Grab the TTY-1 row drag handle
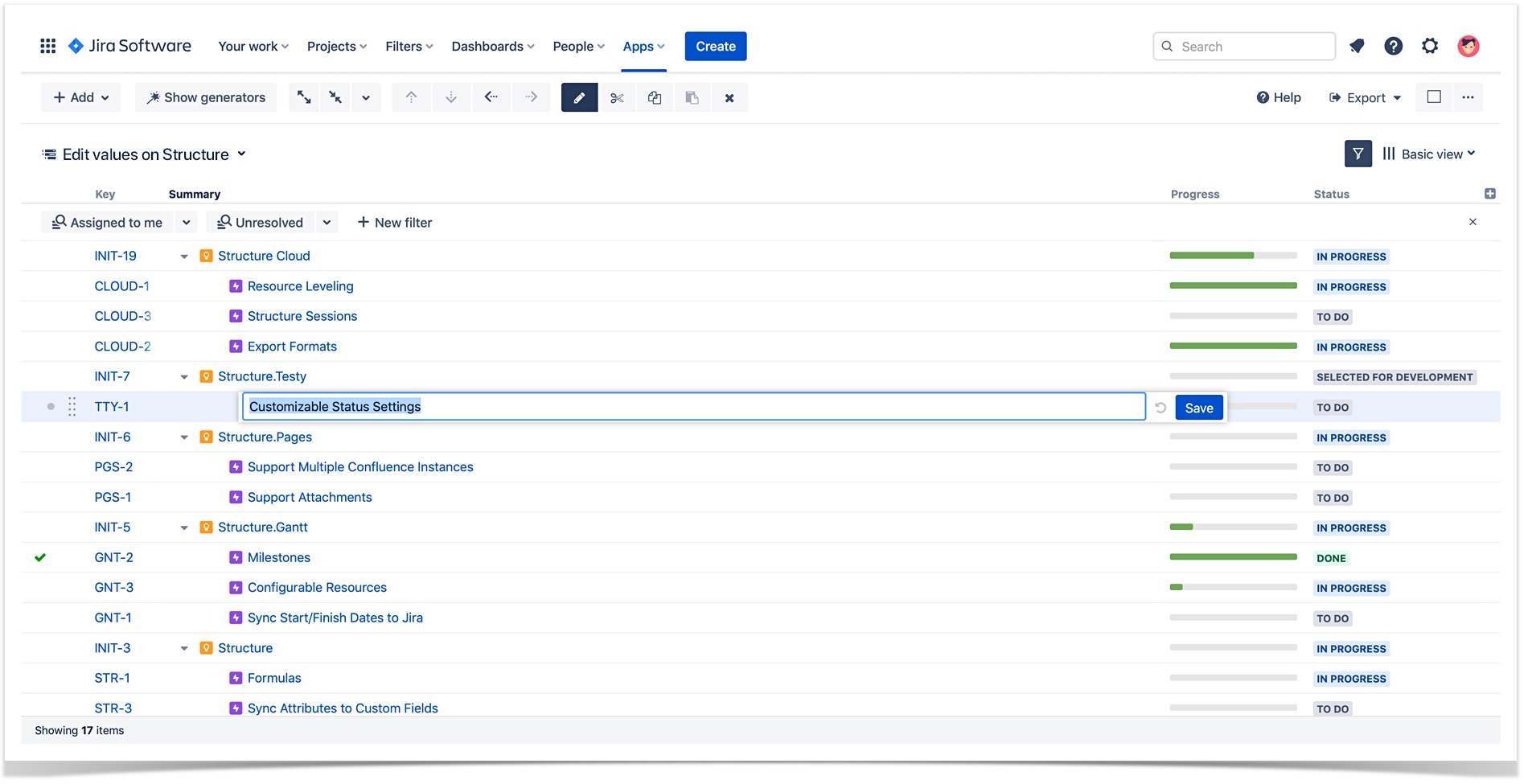Screen dimensions: 1528x784 [x=72, y=407]
